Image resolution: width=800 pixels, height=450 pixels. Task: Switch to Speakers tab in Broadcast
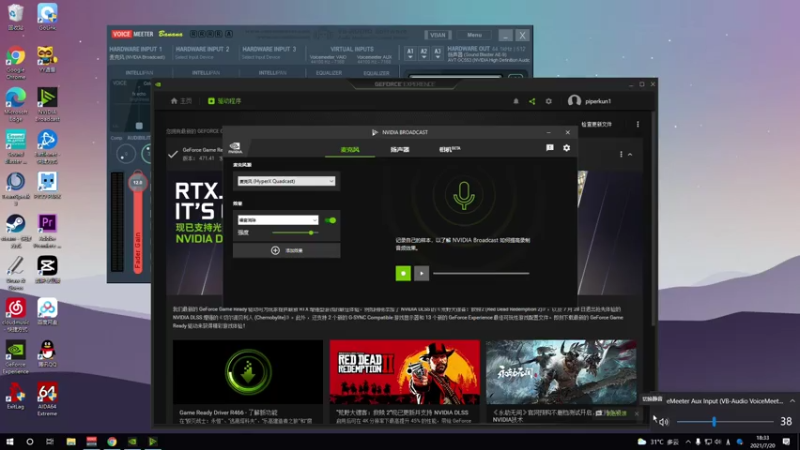tap(399, 149)
